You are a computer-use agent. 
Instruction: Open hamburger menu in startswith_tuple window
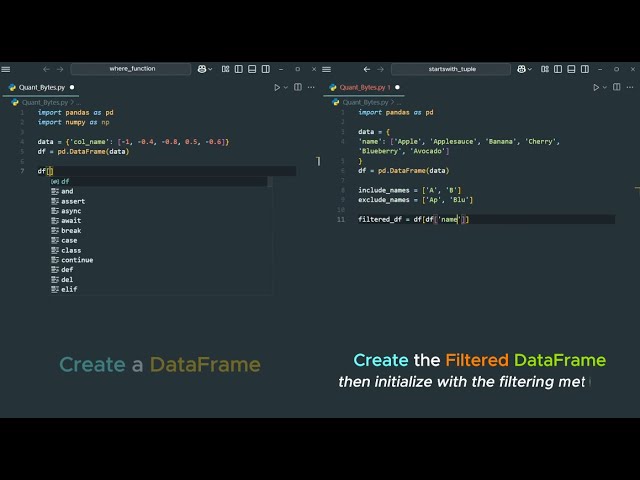coord(327,69)
